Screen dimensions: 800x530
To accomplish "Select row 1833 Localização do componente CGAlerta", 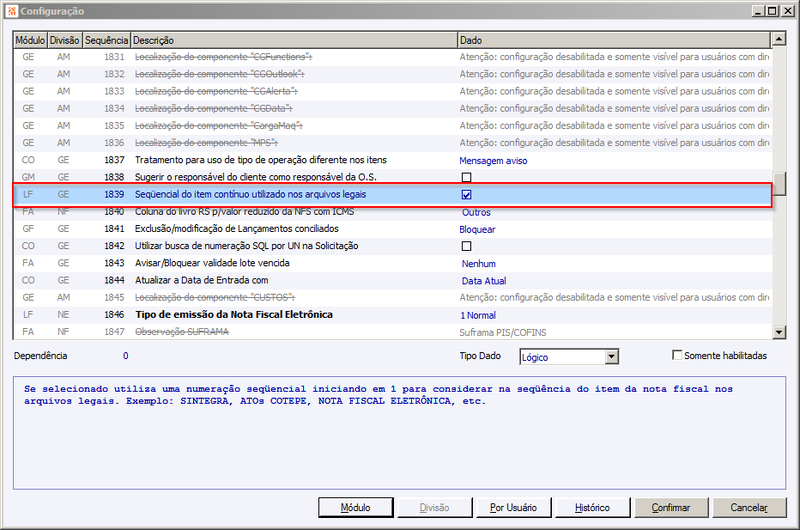I will click(392, 91).
